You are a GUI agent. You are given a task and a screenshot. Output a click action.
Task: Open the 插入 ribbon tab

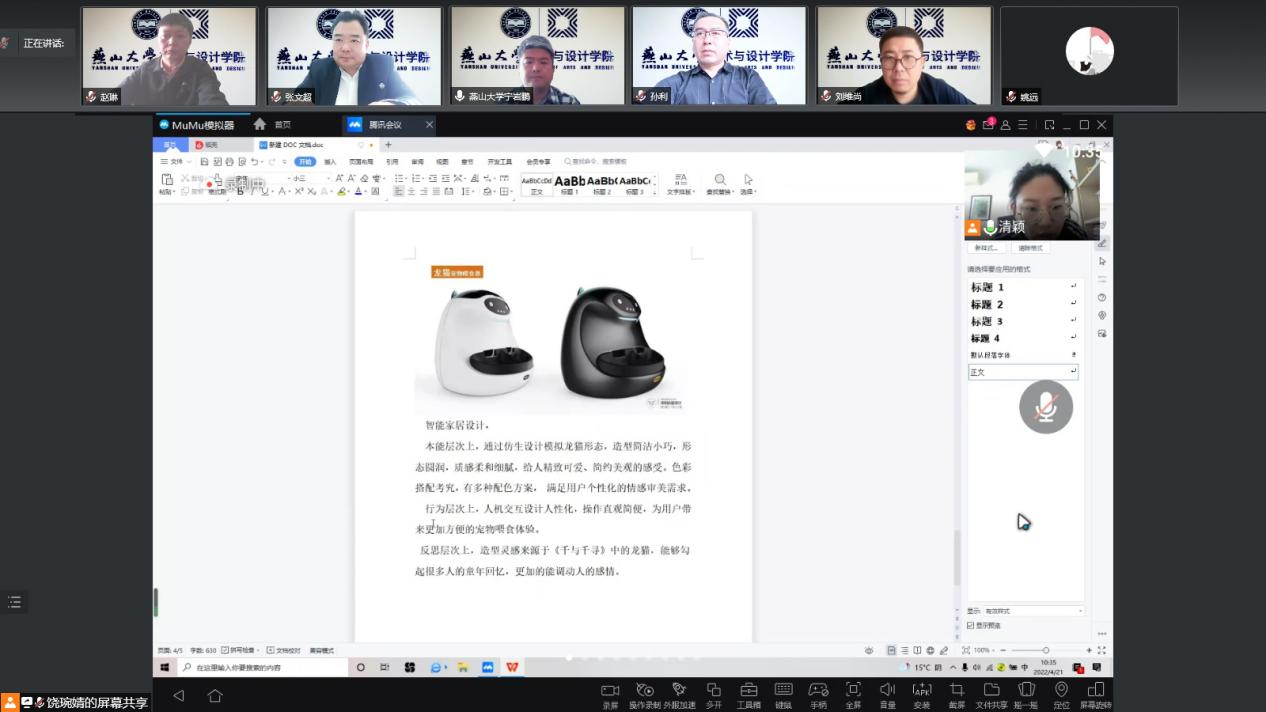(x=330, y=161)
